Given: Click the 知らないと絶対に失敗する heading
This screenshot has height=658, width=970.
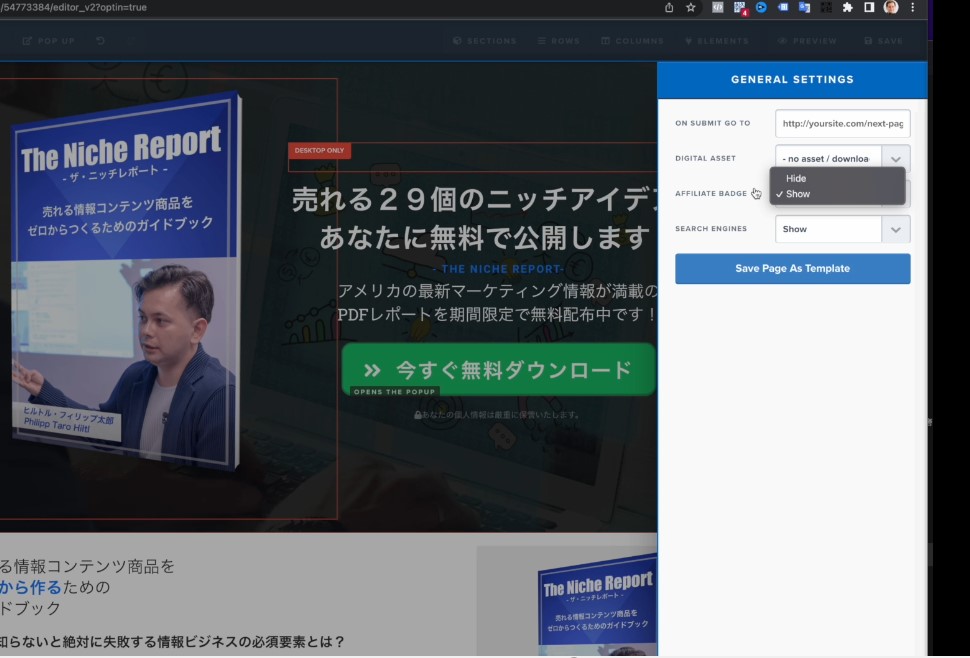Looking at the screenshot, I should tap(172, 641).
